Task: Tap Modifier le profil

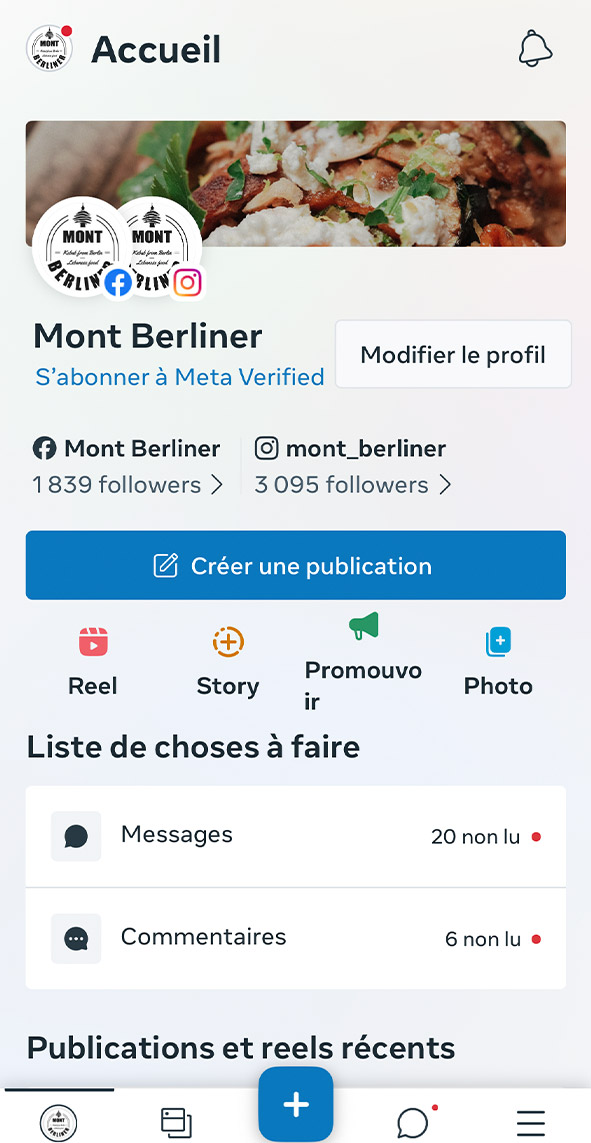Action: tap(452, 354)
